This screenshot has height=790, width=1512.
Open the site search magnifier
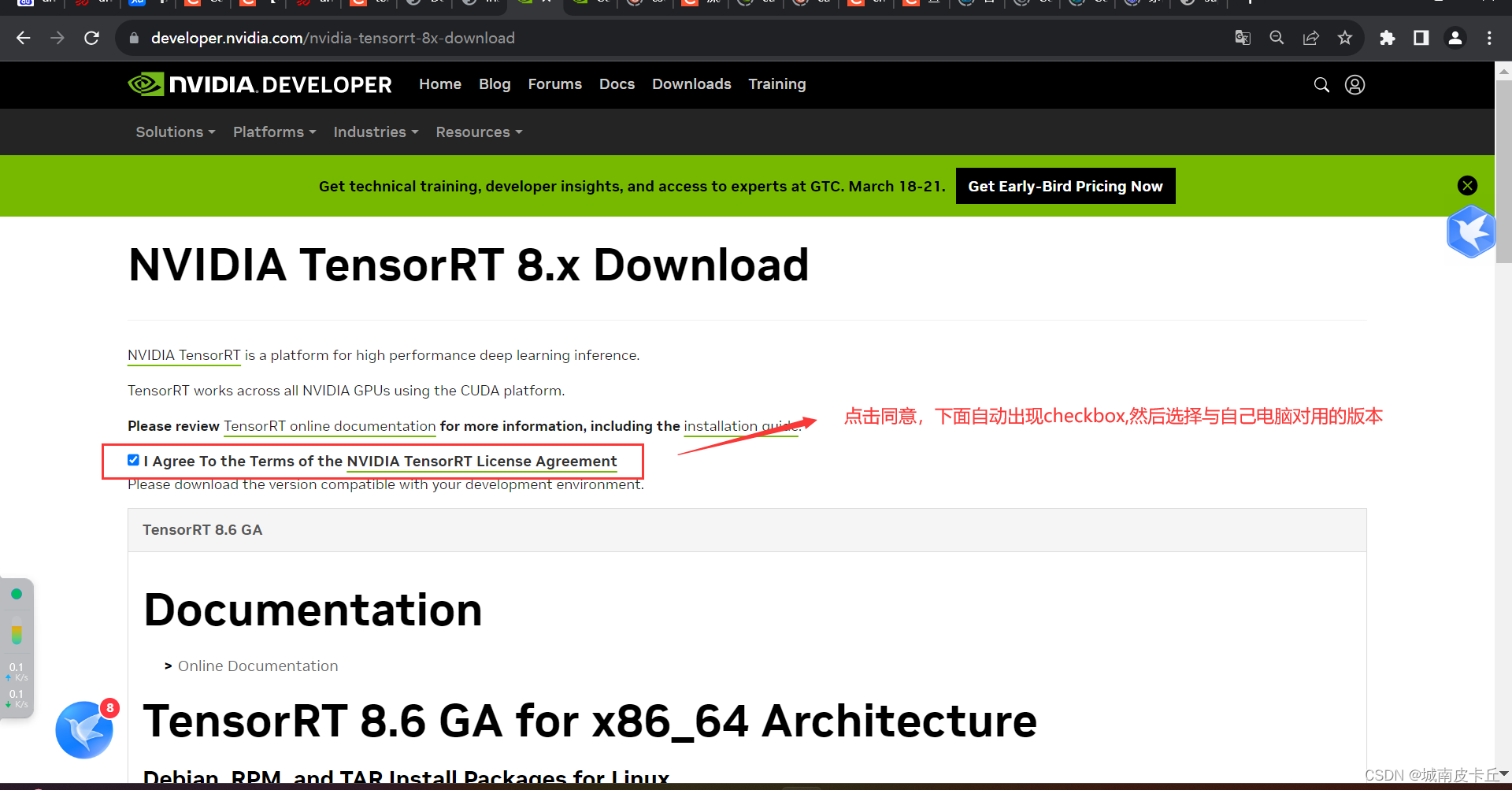(1321, 84)
